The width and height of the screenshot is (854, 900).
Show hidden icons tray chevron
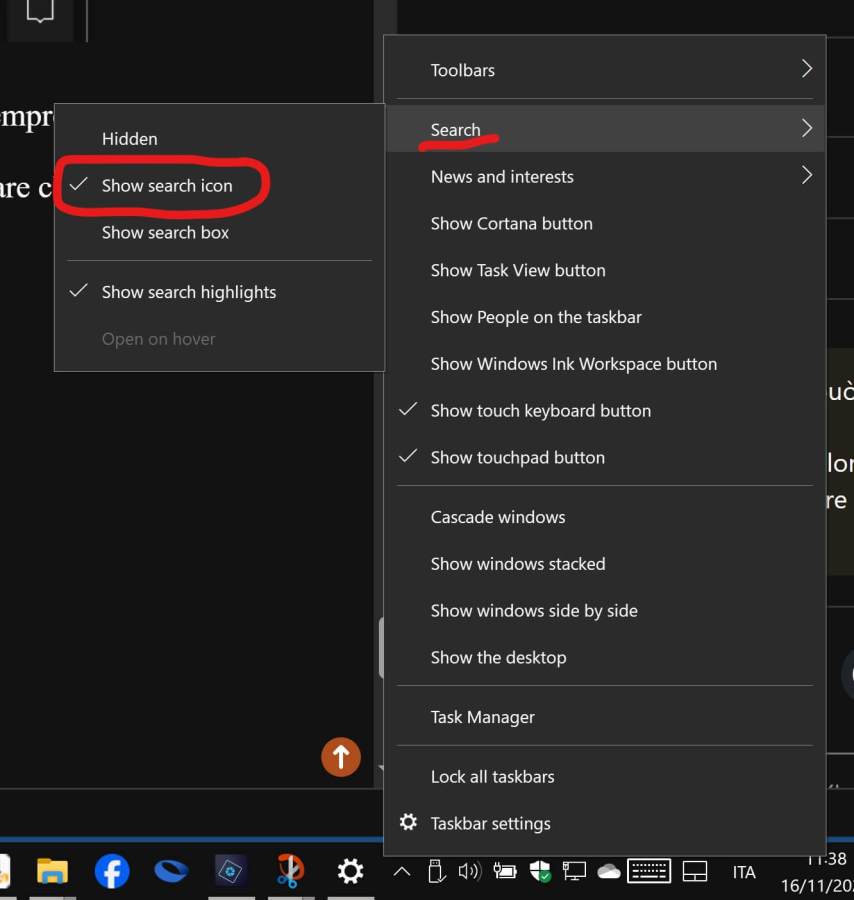click(x=402, y=871)
